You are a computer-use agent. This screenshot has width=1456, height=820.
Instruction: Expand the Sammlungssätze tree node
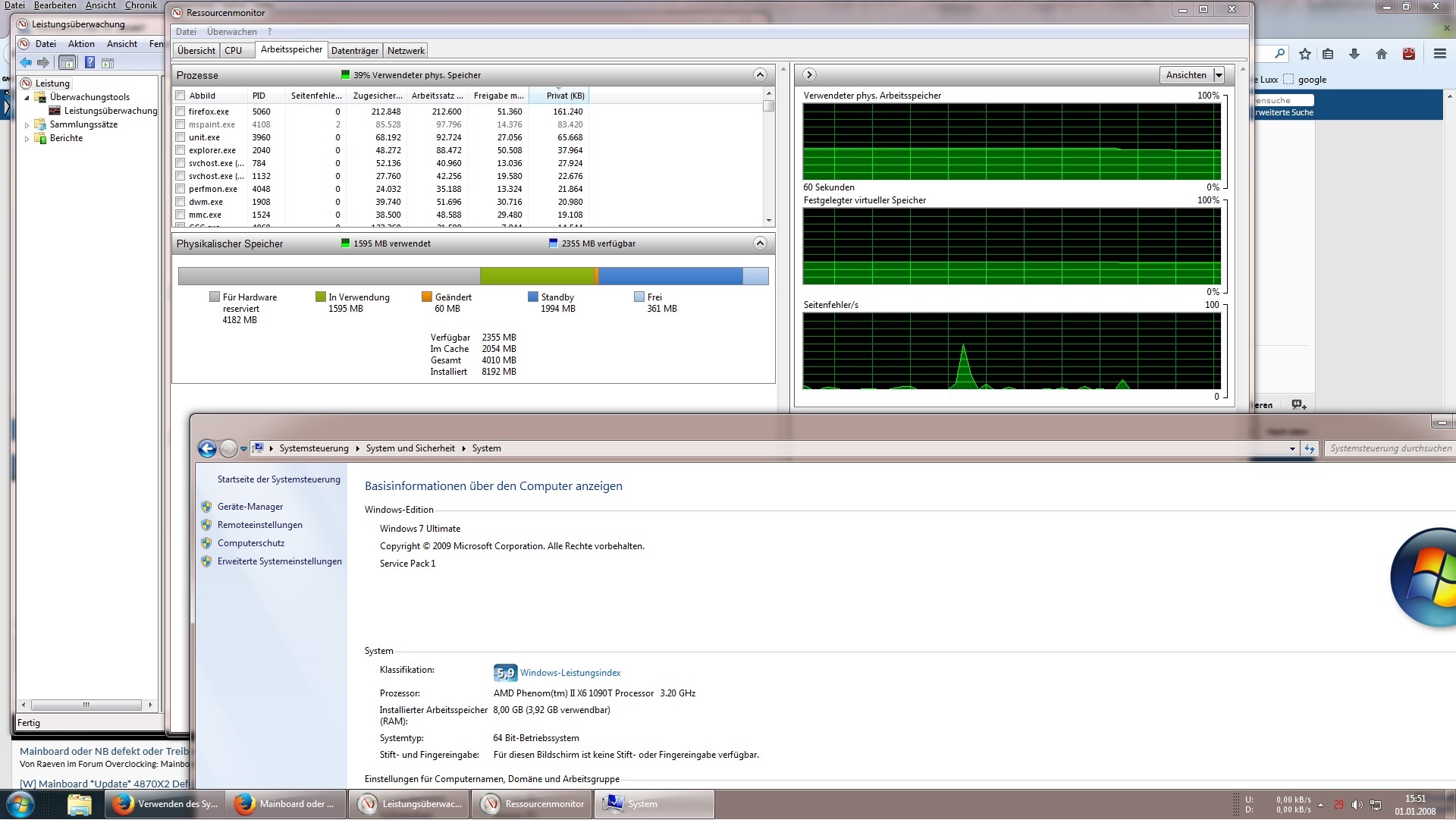27,124
